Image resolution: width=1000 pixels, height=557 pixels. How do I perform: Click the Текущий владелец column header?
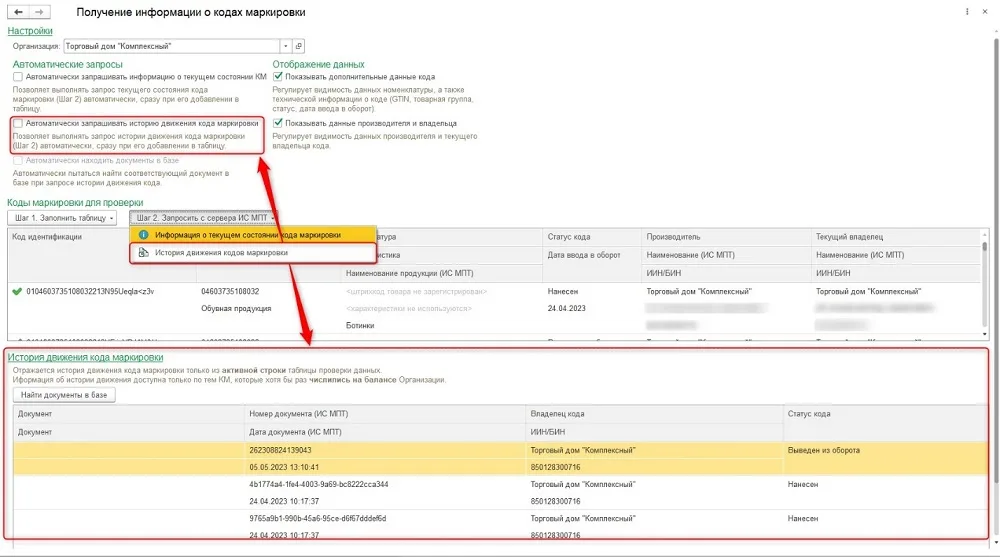click(849, 237)
